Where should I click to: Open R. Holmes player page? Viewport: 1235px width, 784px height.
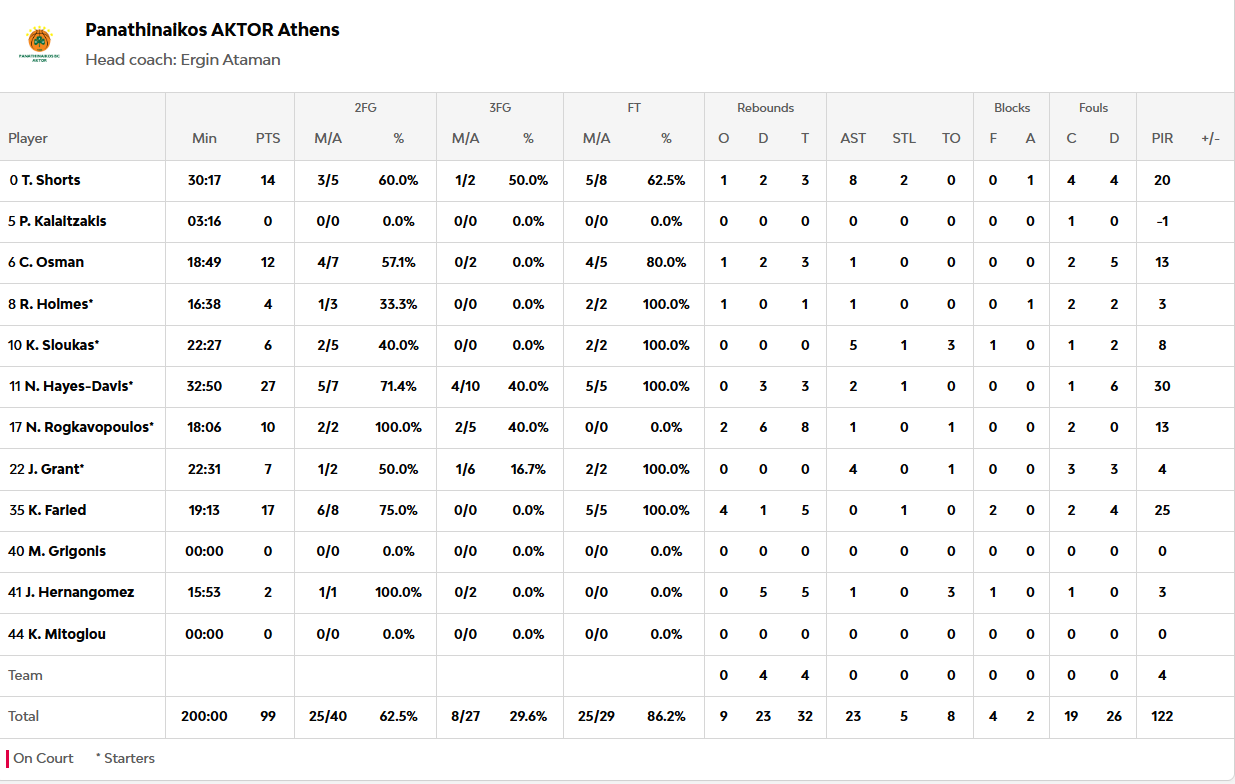tap(55, 304)
